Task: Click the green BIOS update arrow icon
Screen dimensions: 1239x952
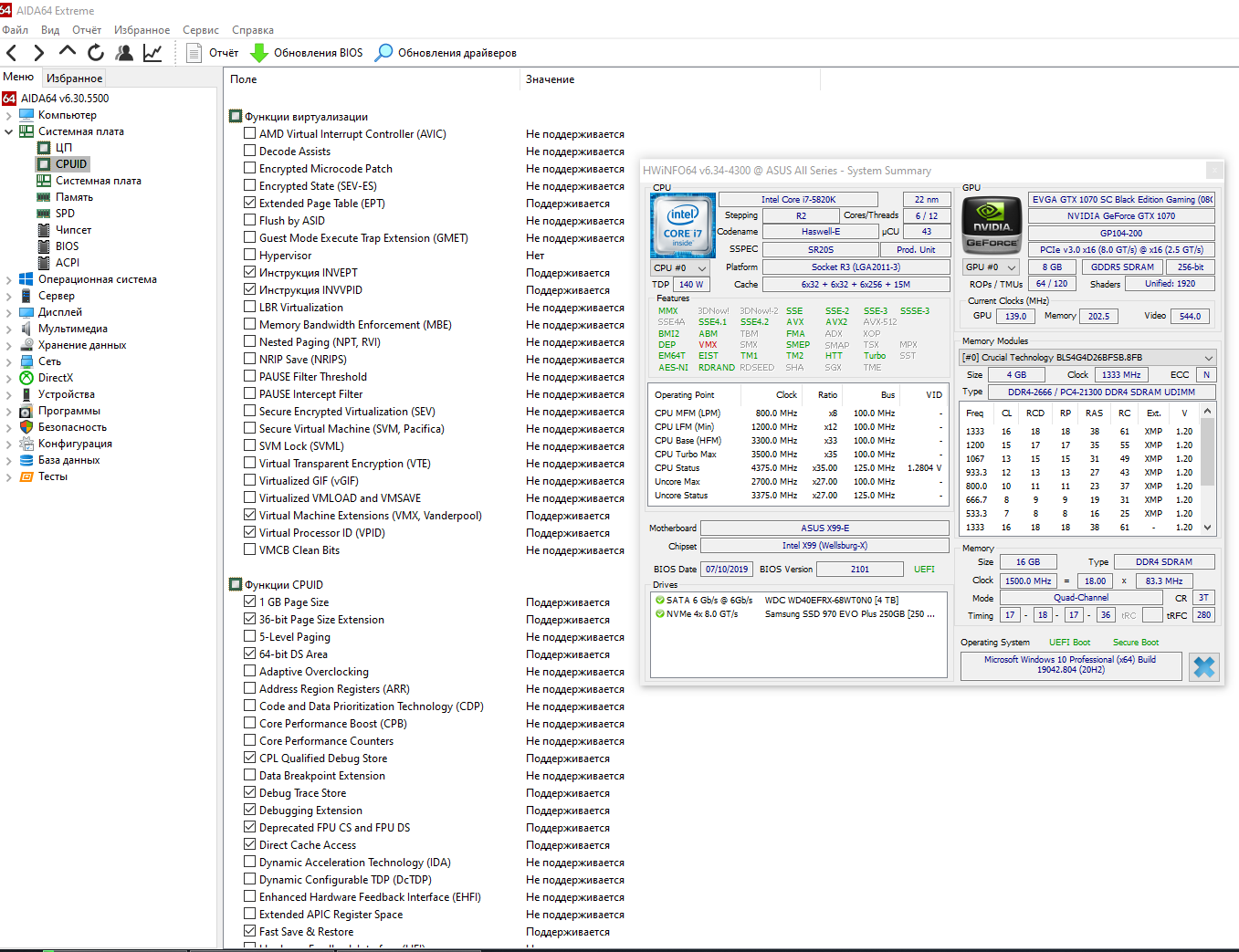Action: click(259, 53)
